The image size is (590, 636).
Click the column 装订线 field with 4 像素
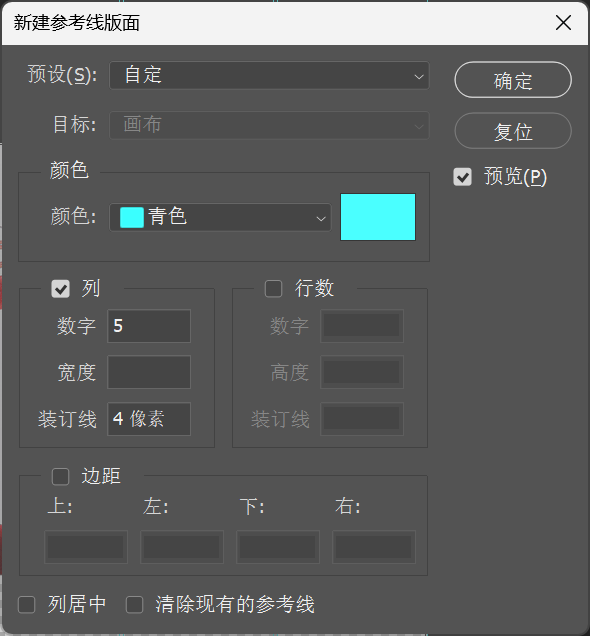(149, 419)
